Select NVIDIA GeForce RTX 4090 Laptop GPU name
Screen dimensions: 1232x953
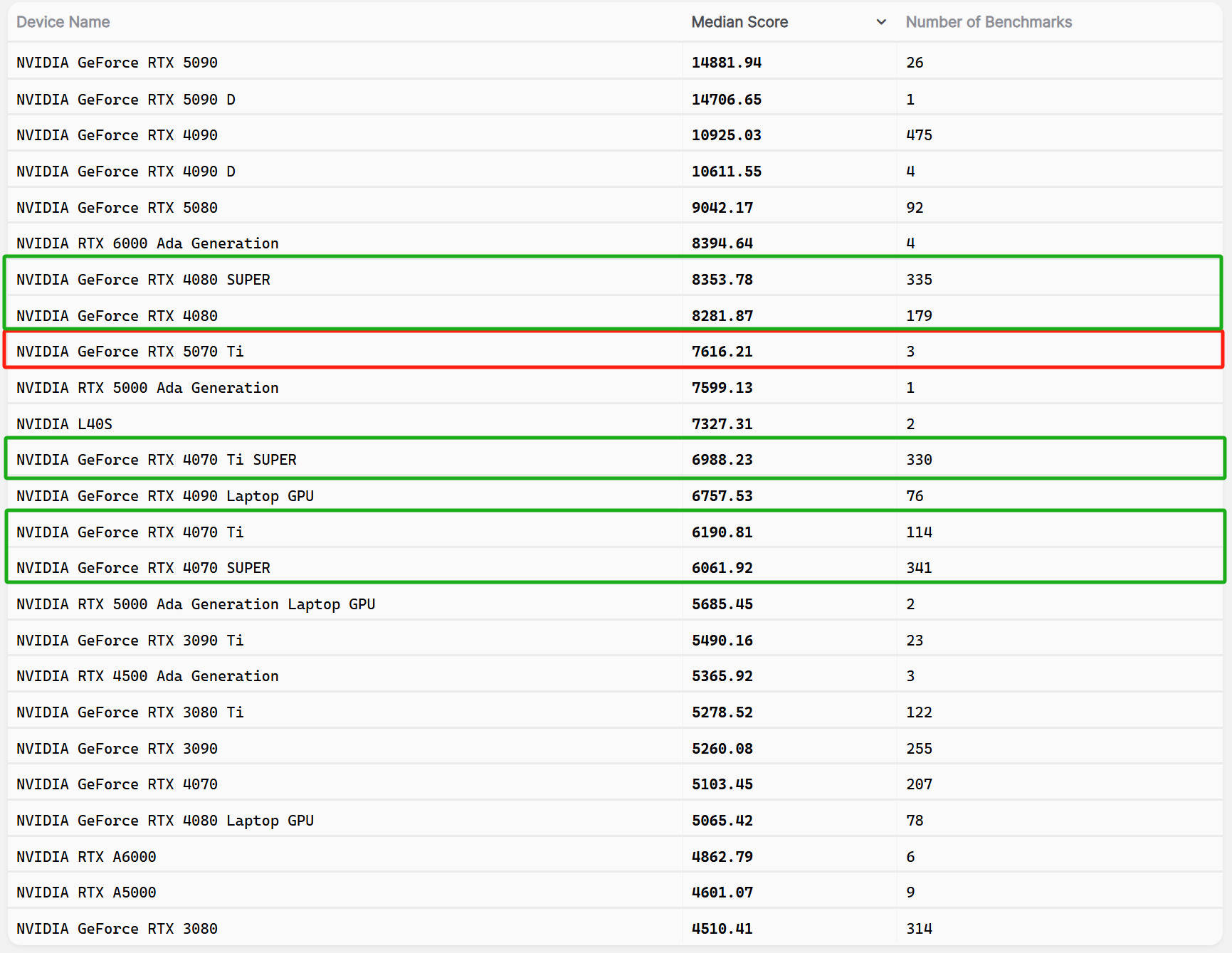pos(165,496)
